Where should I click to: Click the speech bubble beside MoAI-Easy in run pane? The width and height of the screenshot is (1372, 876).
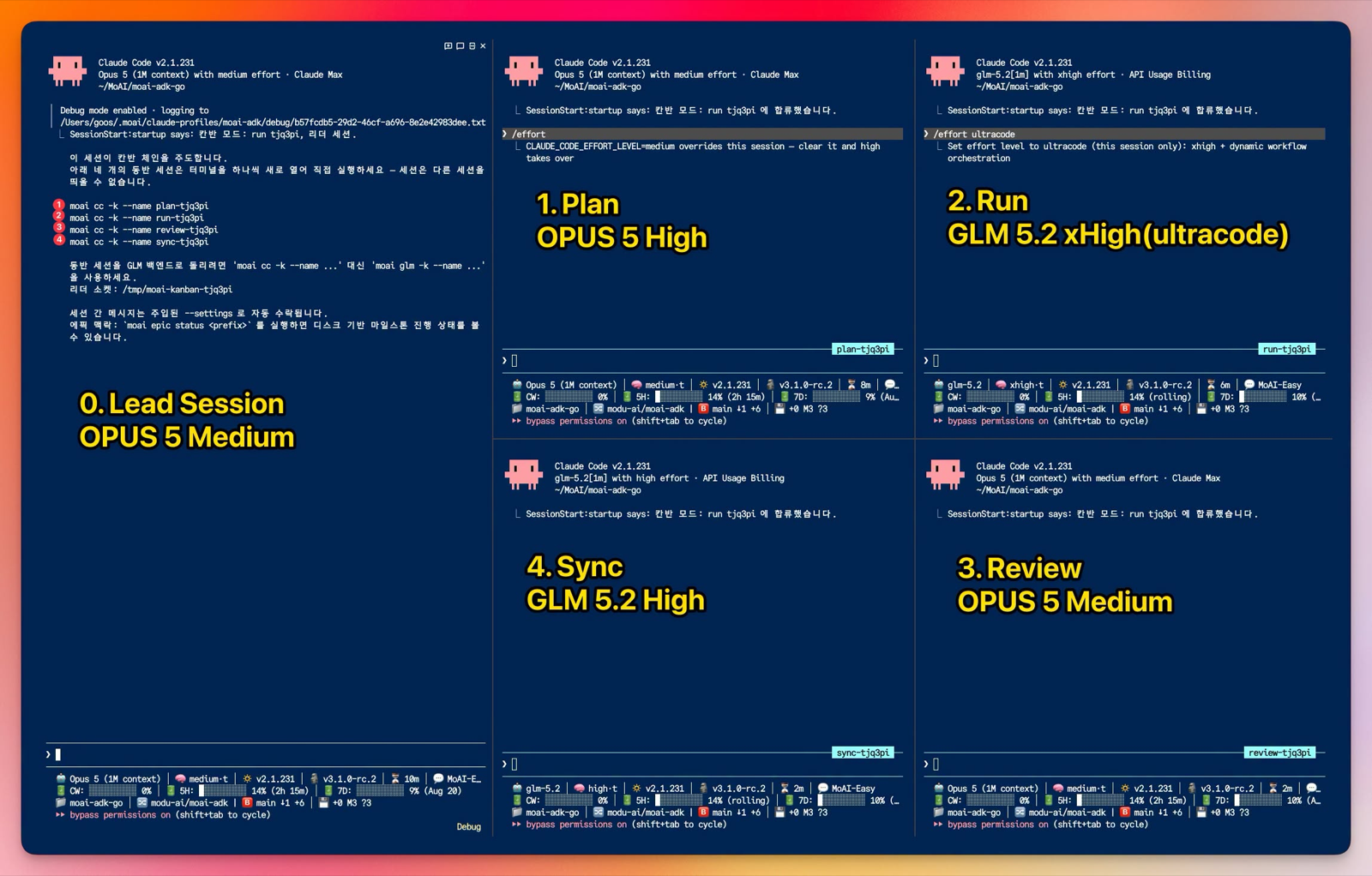pyautogui.click(x=1249, y=385)
